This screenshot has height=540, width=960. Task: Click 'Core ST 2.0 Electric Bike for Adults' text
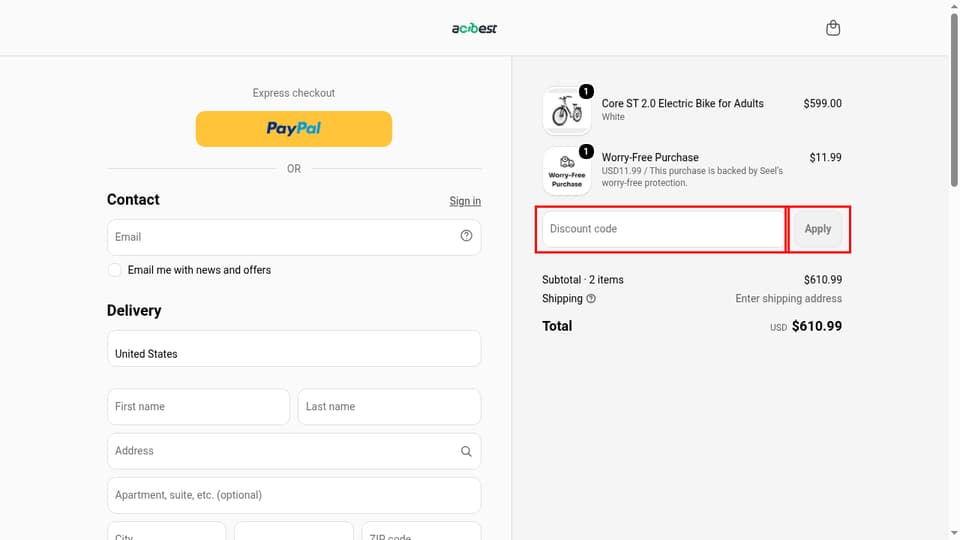click(682, 103)
